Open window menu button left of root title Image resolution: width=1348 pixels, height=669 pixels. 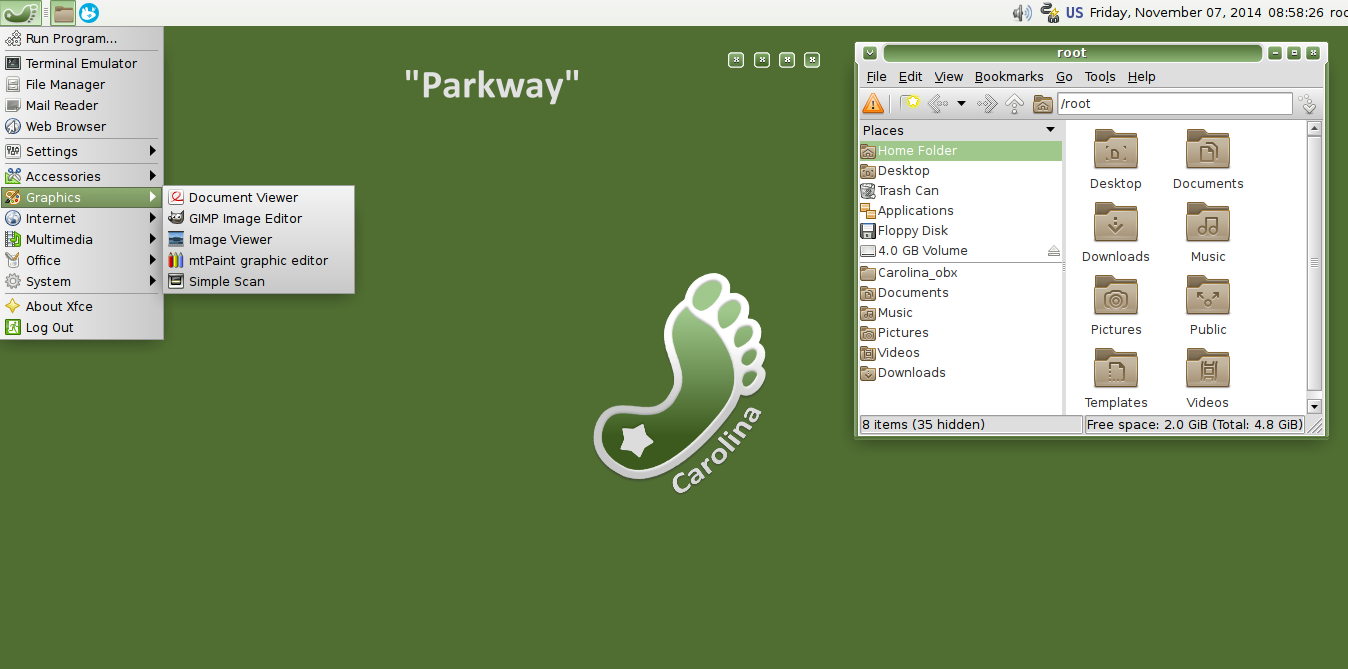(870, 53)
